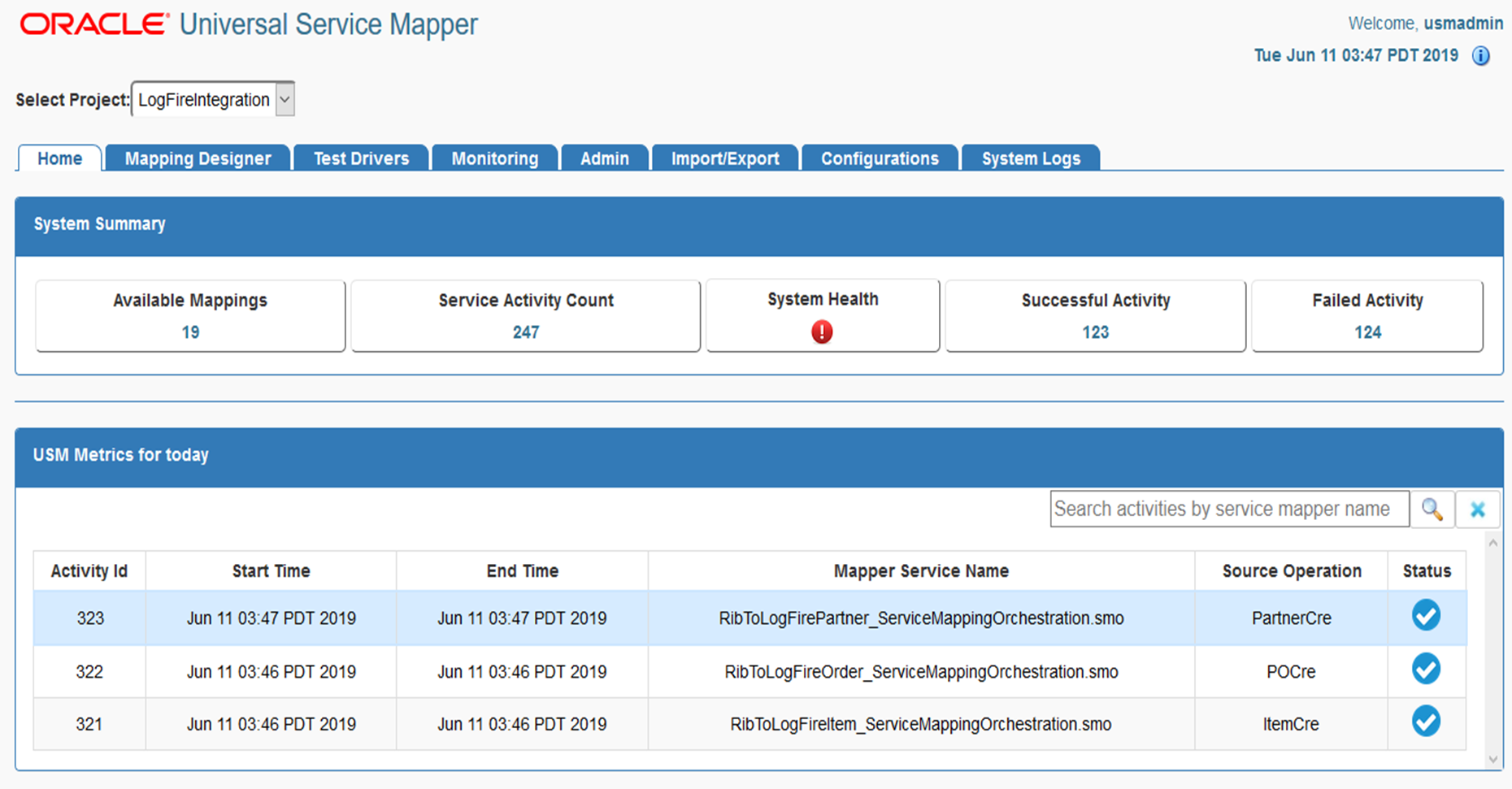Click RibToLogFirePartner_ServiceMappingOrchestration.smo cell

click(x=922, y=618)
